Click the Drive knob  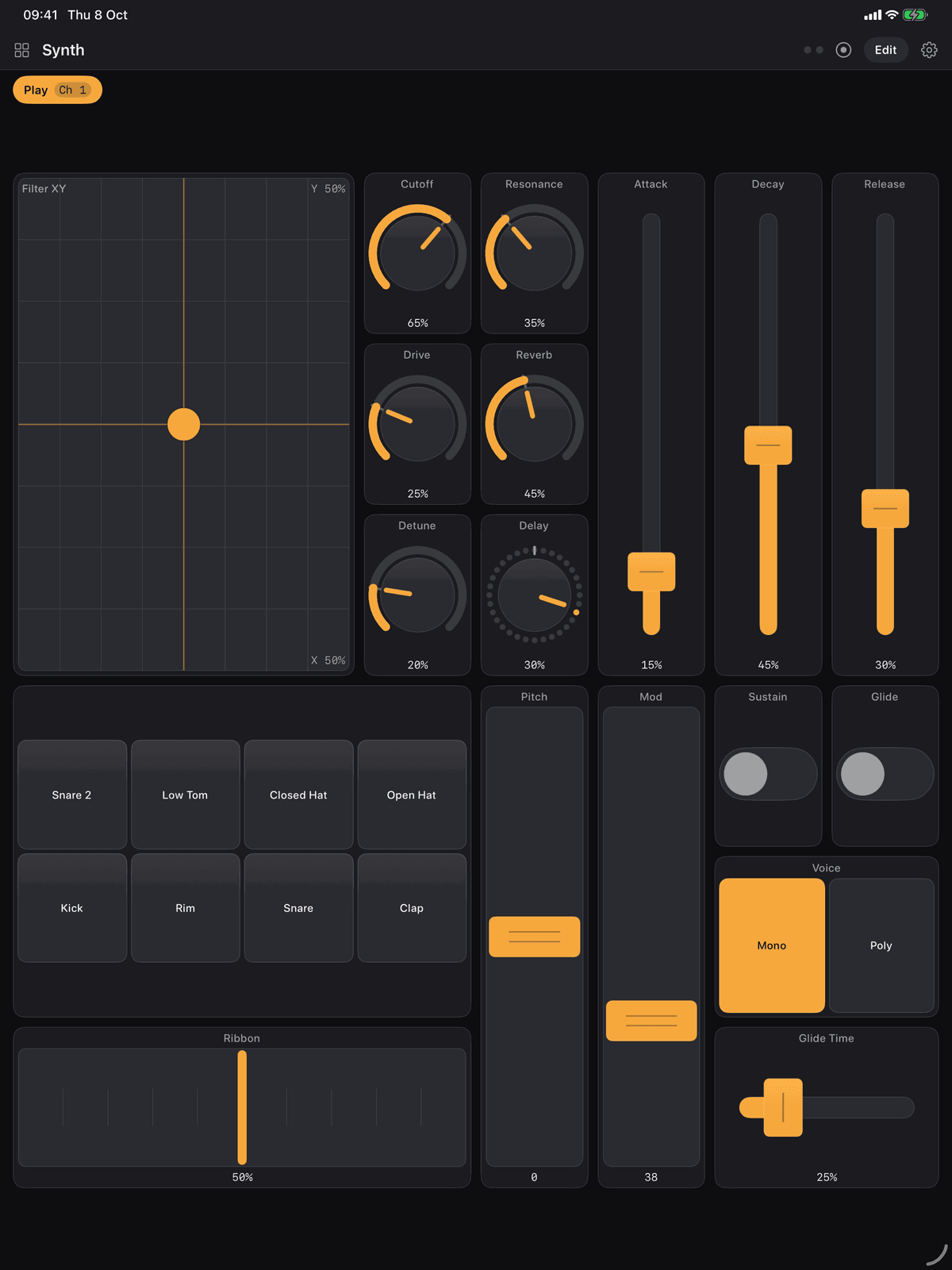417,424
